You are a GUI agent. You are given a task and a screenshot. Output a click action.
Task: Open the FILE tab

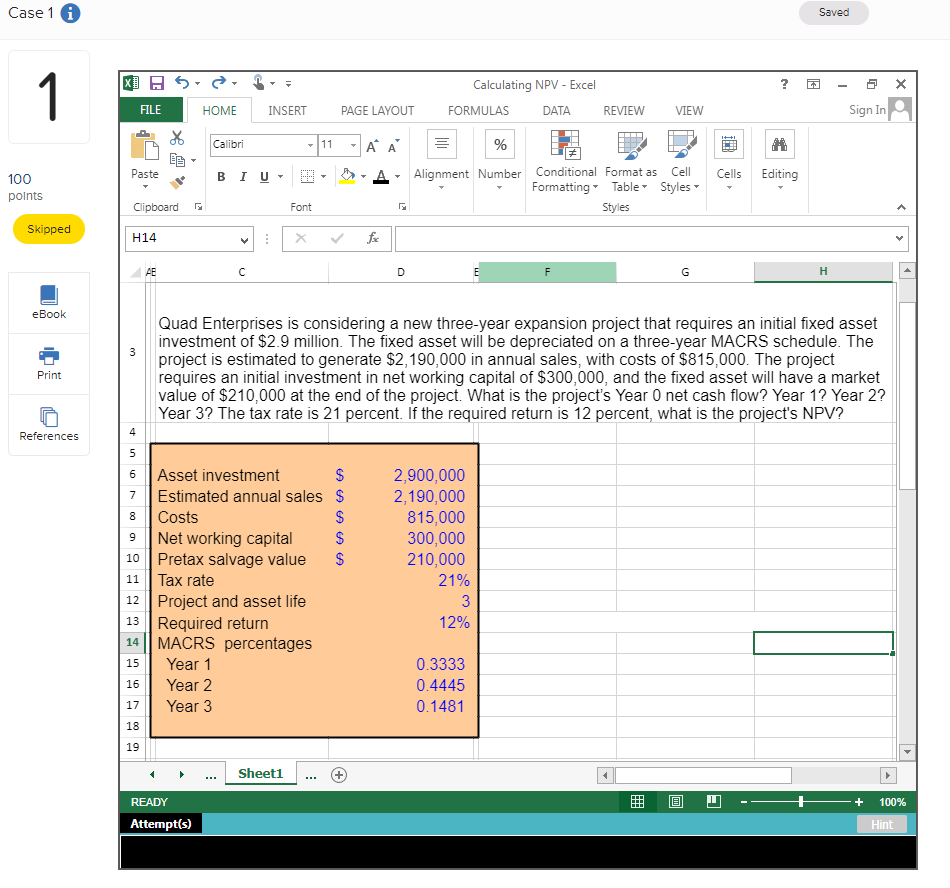[x=150, y=110]
